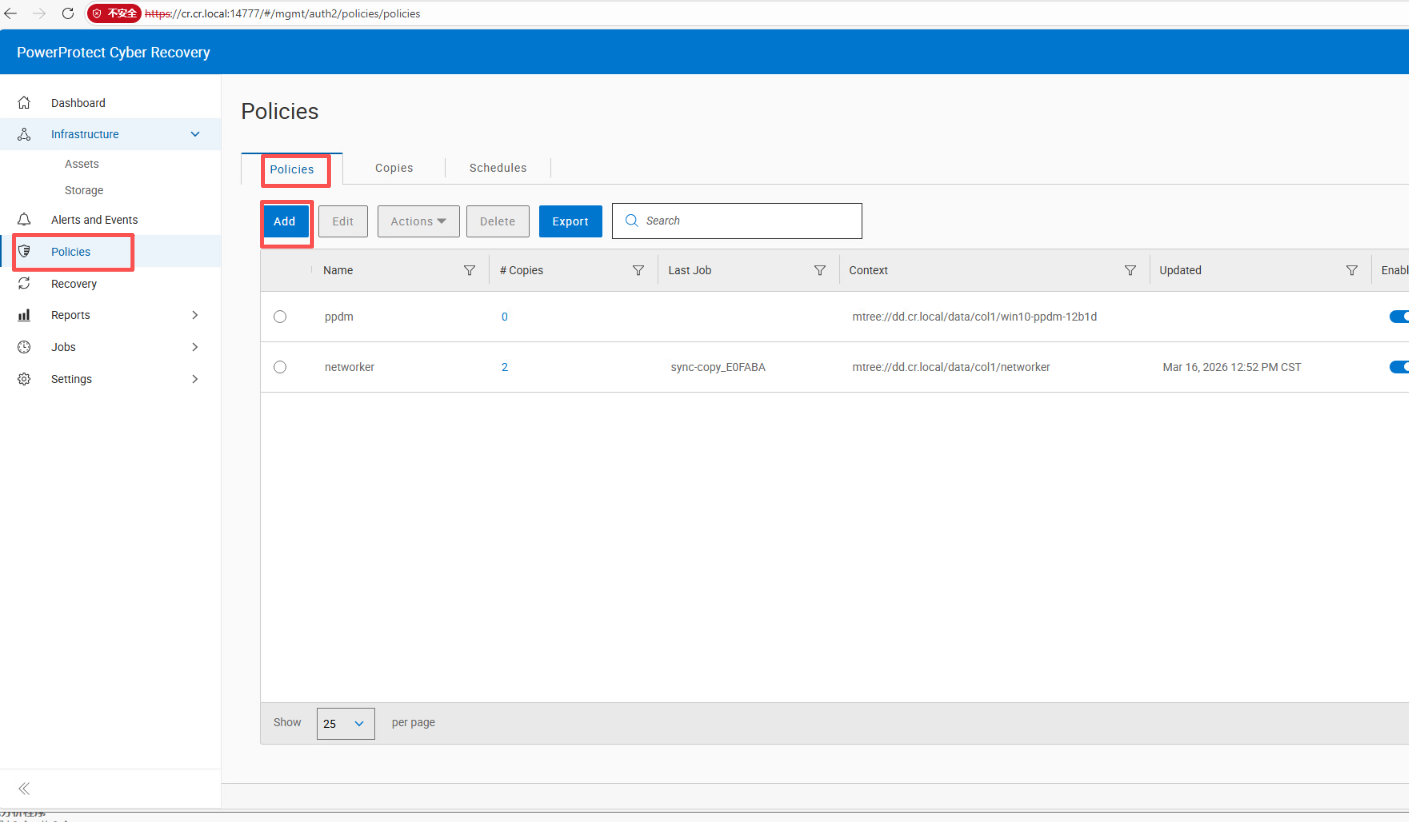Click the browser back arrow
The image size is (1409, 822).
11,13
